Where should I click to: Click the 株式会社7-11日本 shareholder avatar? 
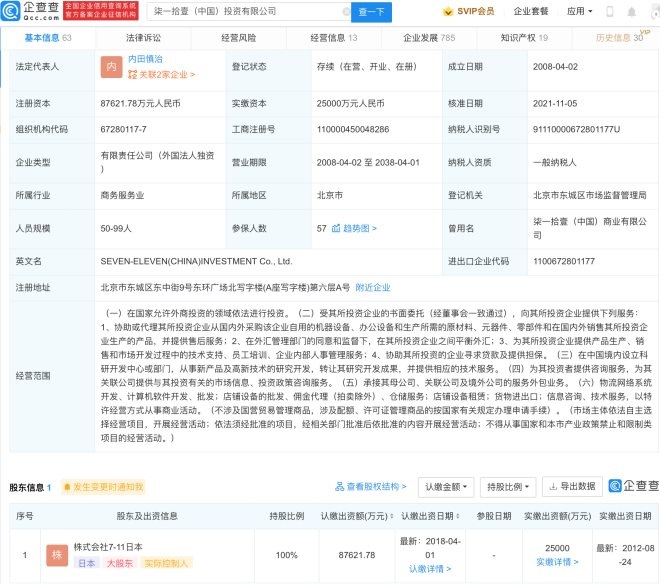55,552
